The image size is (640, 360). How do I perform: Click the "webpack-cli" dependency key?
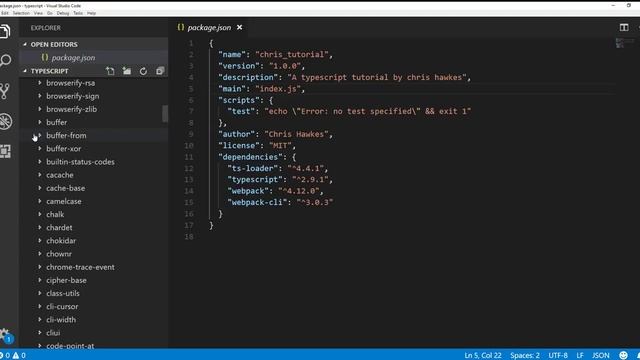point(258,202)
